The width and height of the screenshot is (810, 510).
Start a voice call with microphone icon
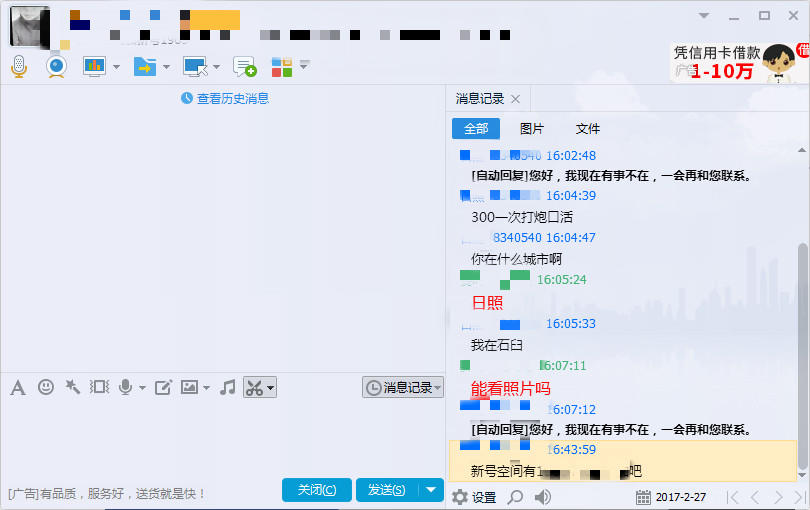pyautogui.click(x=18, y=67)
